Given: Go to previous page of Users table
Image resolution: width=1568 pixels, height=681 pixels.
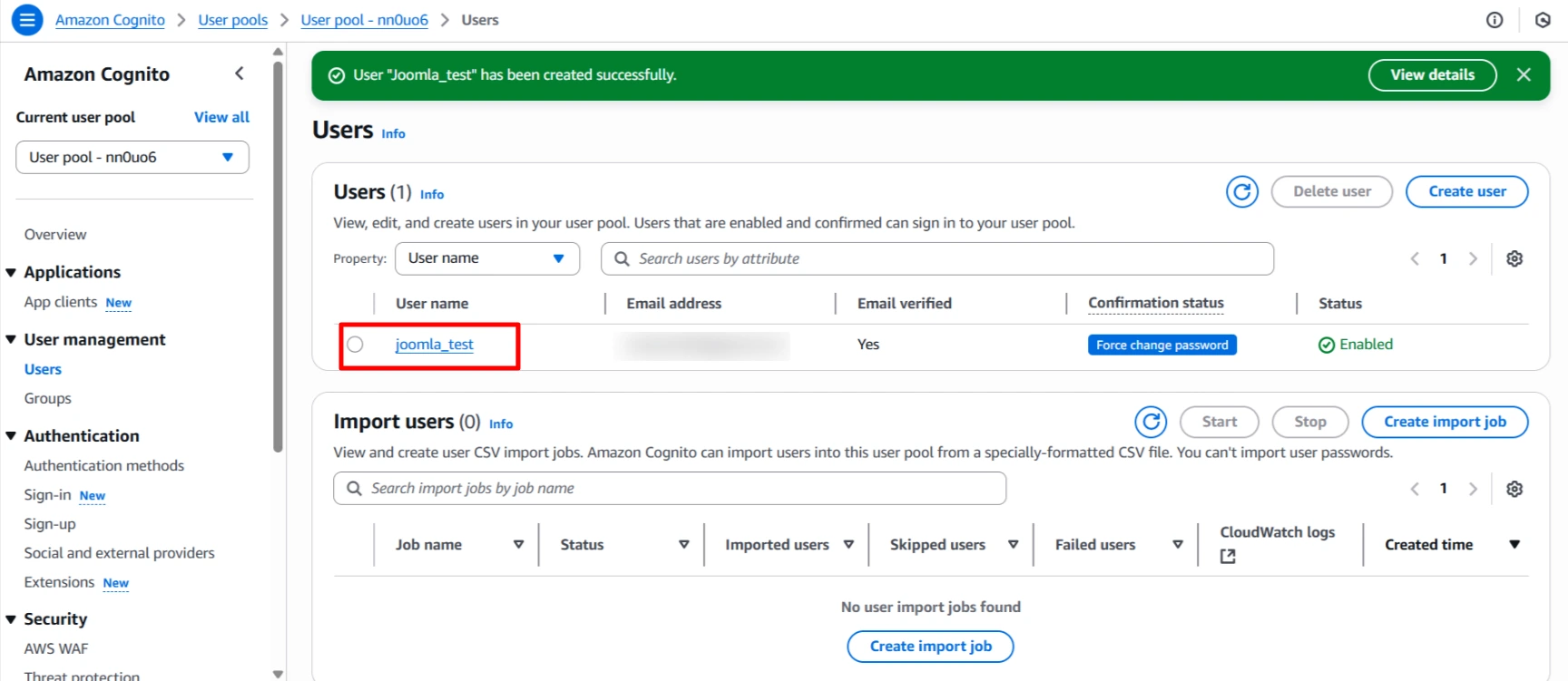Looking at the screenshot, I should coord(1415,258).
